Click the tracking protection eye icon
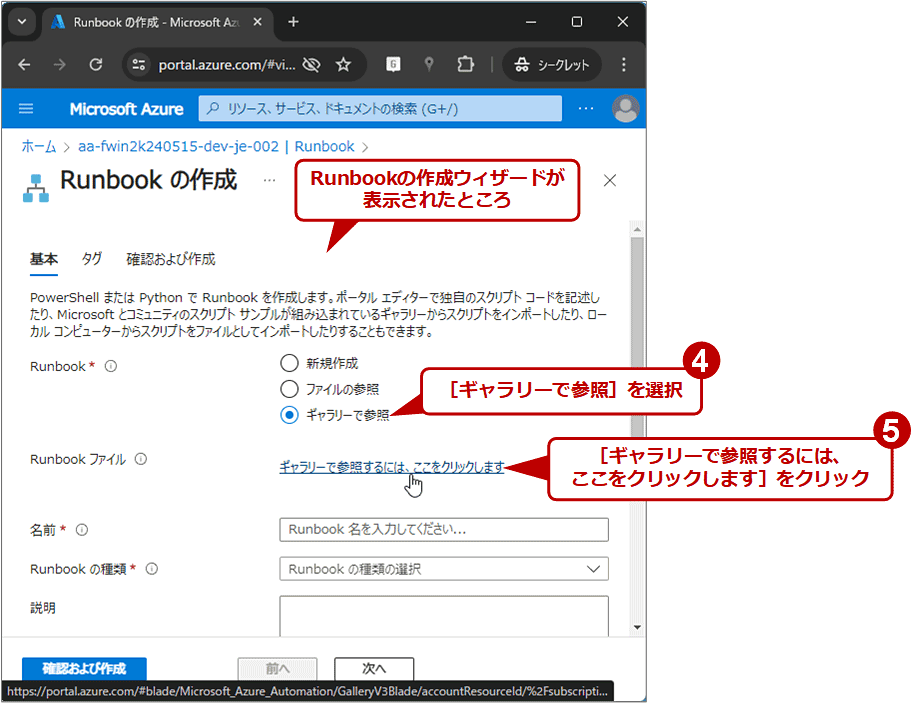Screen dimensions: 917x703 pyautogui.click(x=312, y=64)
